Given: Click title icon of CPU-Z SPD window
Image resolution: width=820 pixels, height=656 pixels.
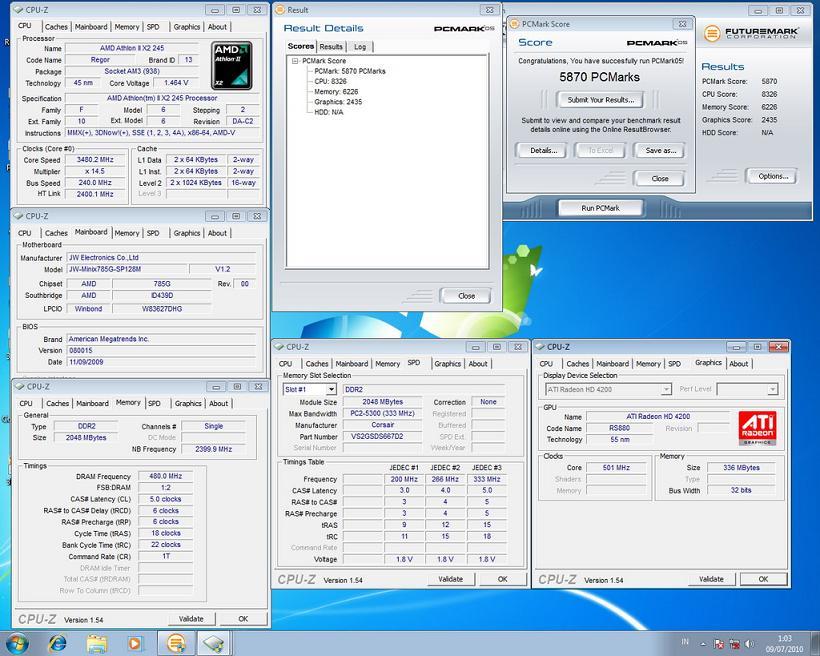Looking at the screenshot, I should coord(279,347).
